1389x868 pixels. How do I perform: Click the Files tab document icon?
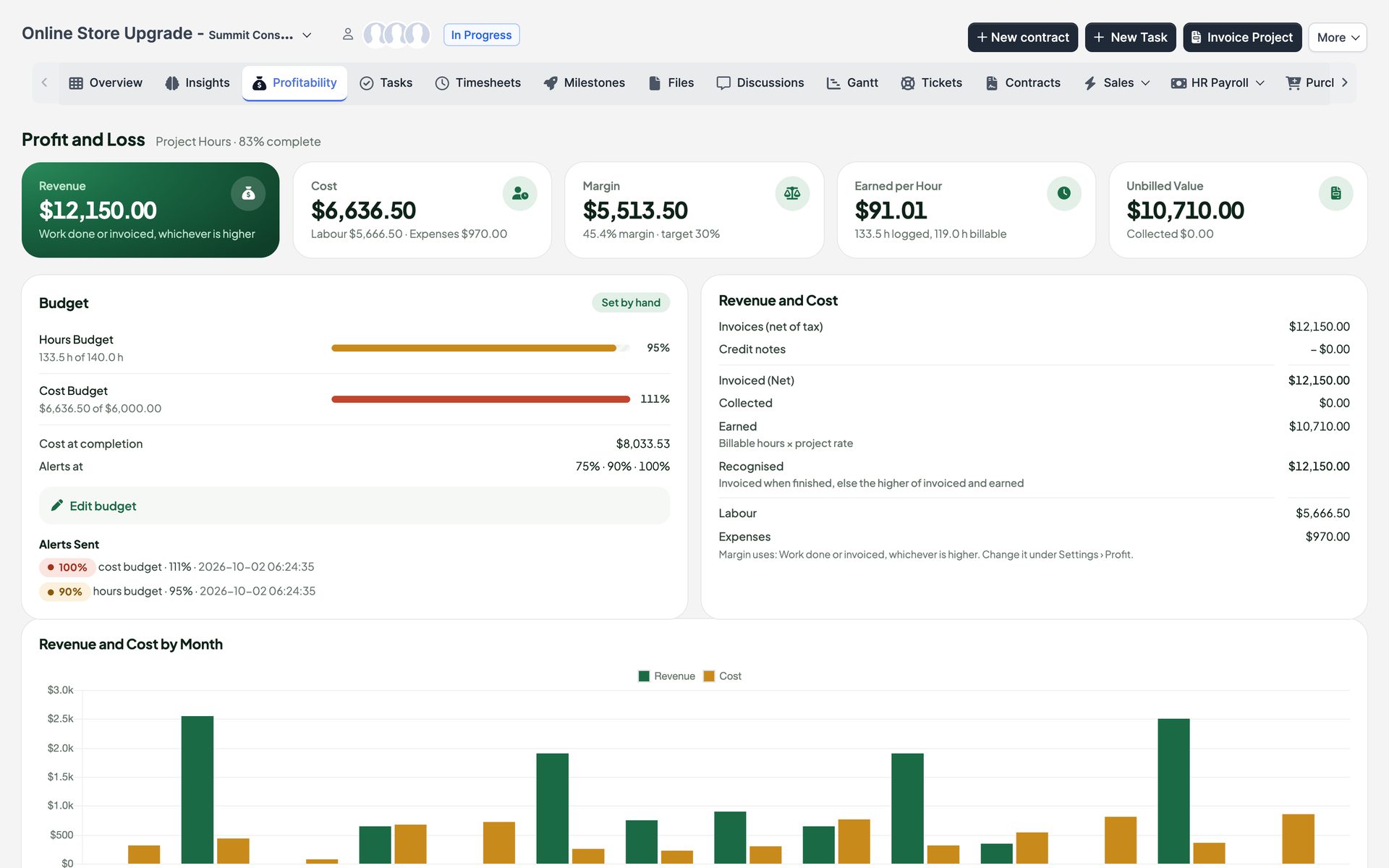click(655, 83)
